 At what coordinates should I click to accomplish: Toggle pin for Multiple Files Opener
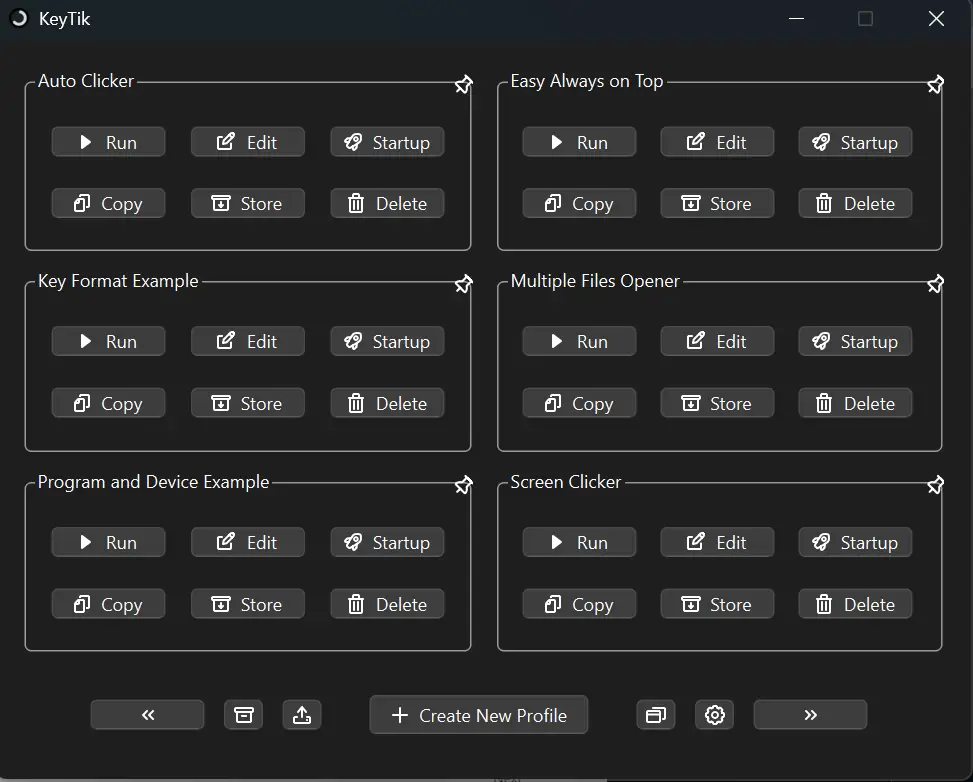(x=935, y=284)
